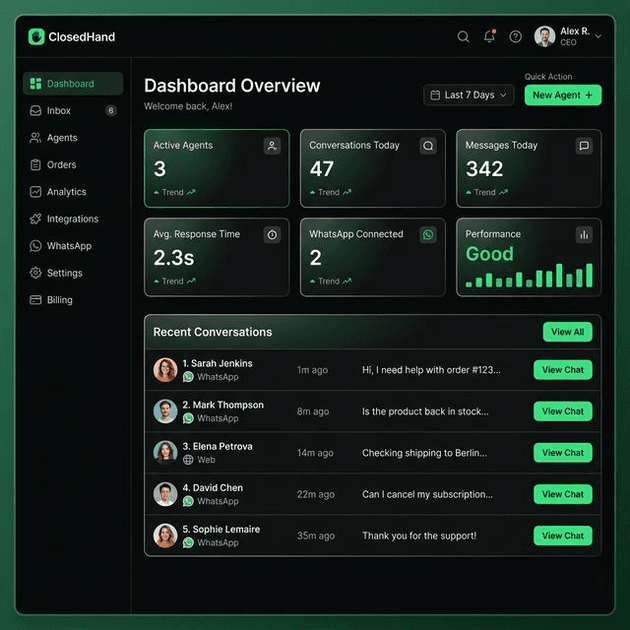Click the '35m ago' timestamp
This screenshot has height=630, width=630.
pyautogui.click(x=316, y=536)
